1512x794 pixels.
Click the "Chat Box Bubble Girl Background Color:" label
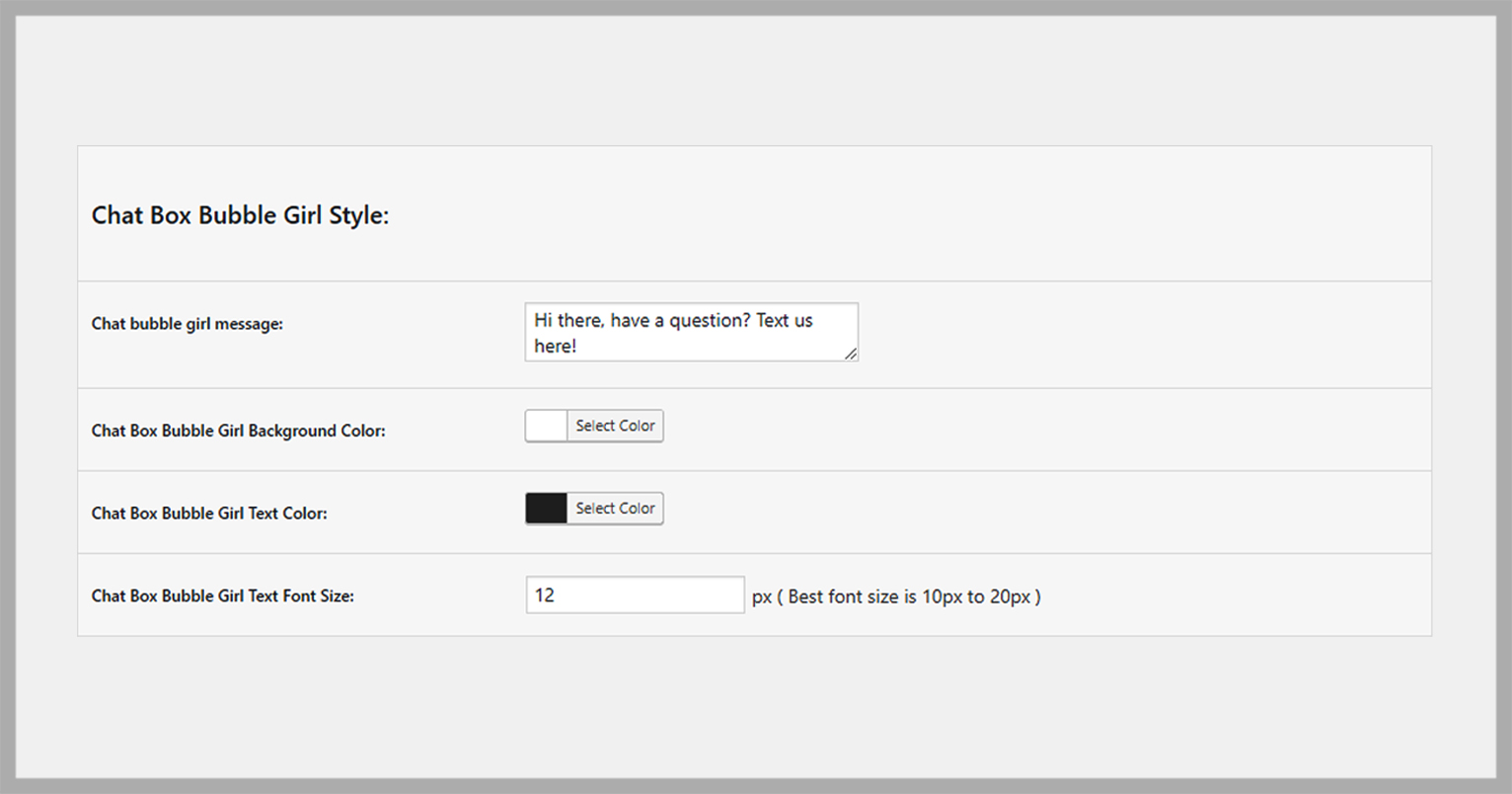click(x=239, y=431)
